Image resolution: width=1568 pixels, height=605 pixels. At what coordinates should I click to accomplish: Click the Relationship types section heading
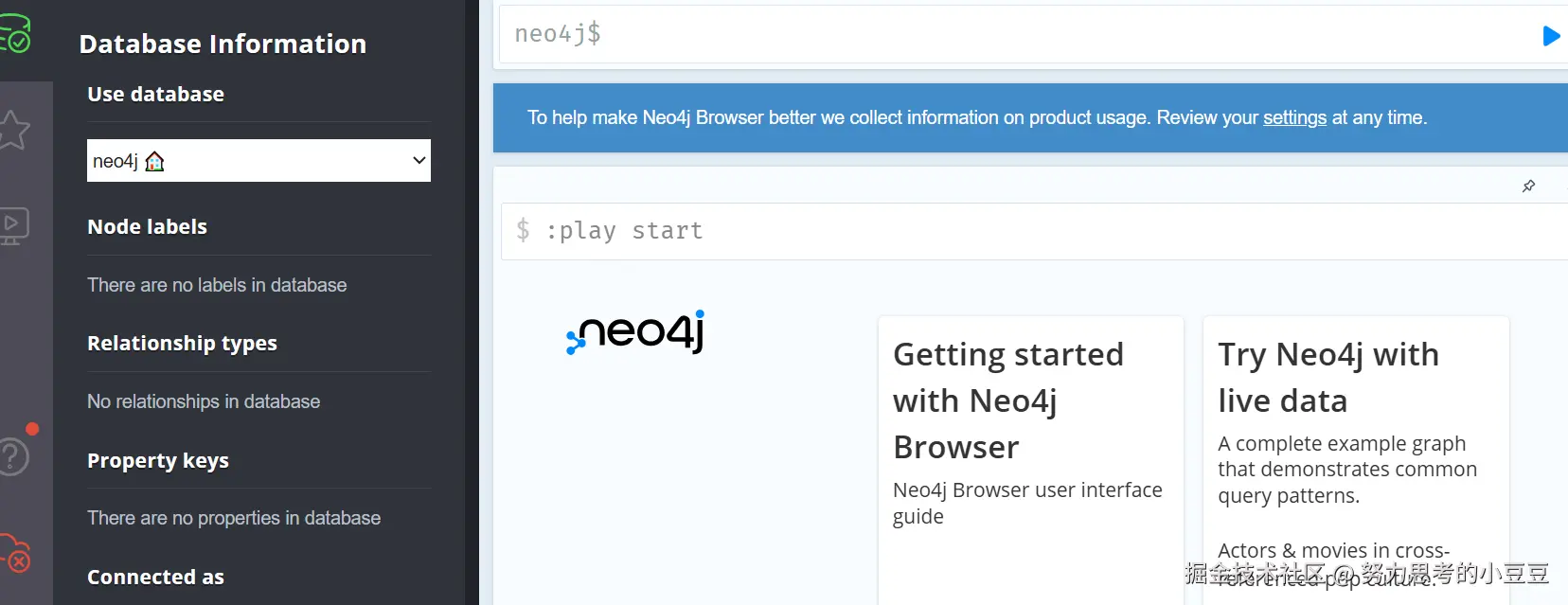pyautogui.click(x=182, y=344)
